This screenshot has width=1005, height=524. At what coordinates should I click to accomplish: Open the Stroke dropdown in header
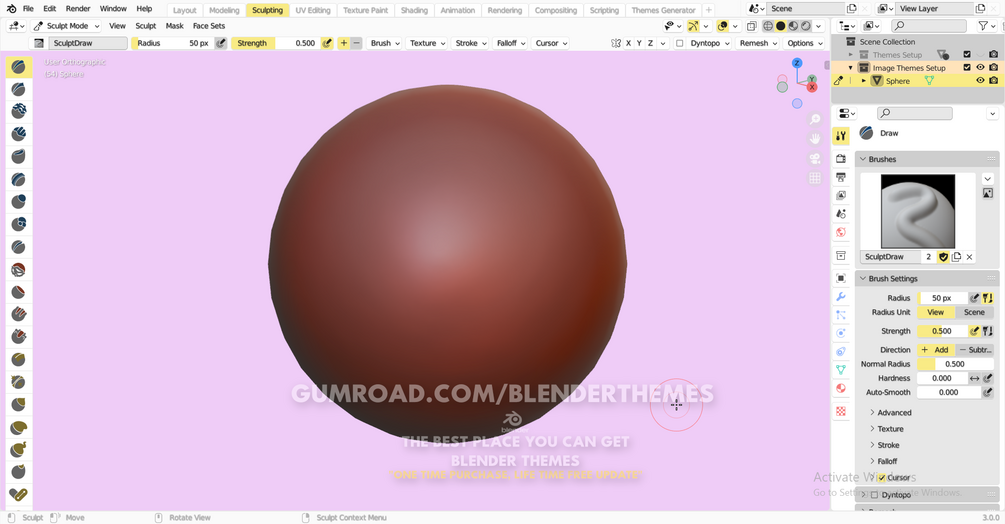[x=470, y=43]
